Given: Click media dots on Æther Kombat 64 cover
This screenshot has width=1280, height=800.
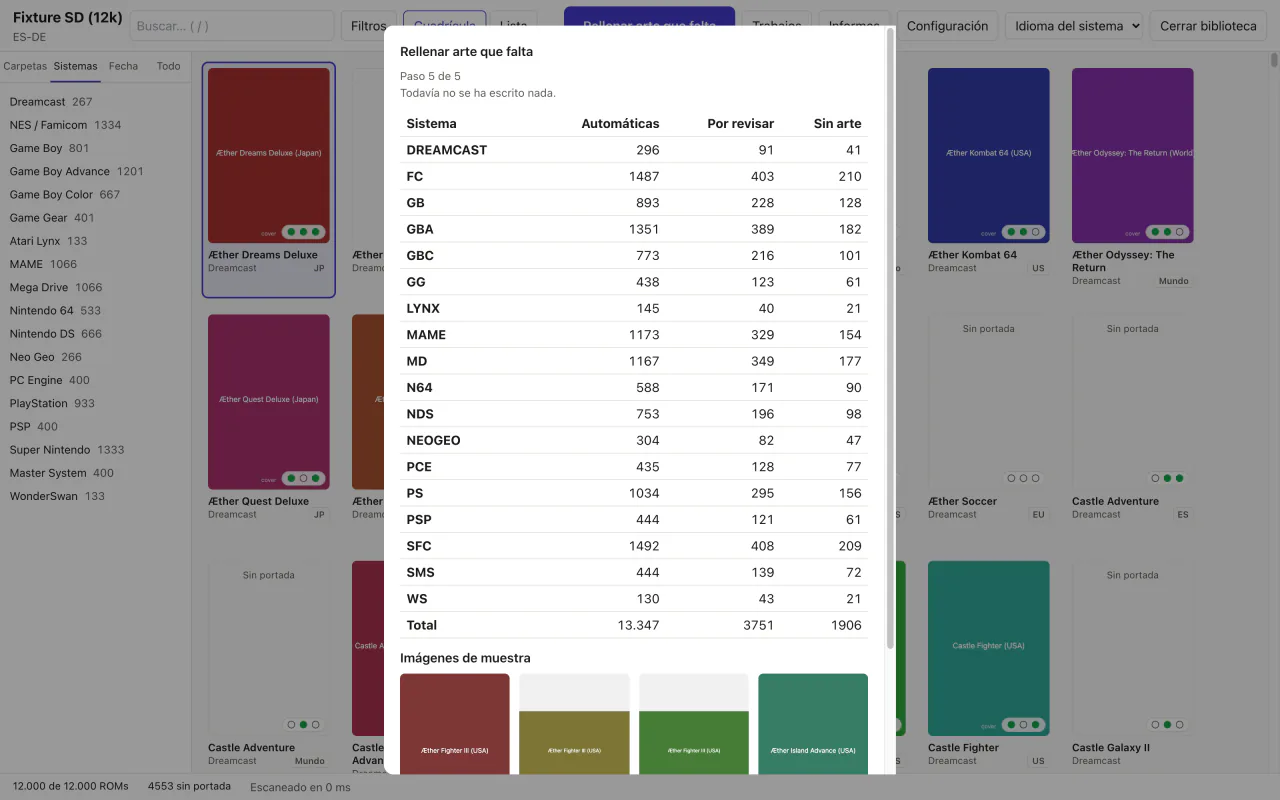Looking at the screenshot, I should 1023,232.
